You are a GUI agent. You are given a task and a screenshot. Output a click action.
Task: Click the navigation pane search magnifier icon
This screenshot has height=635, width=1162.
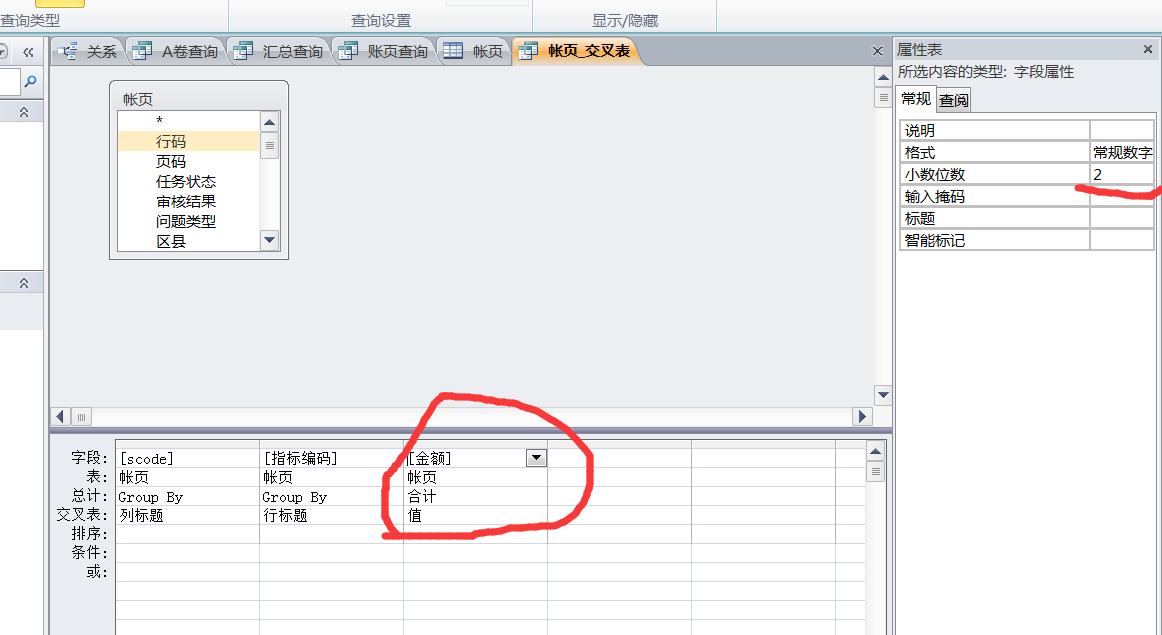(30, 82)
